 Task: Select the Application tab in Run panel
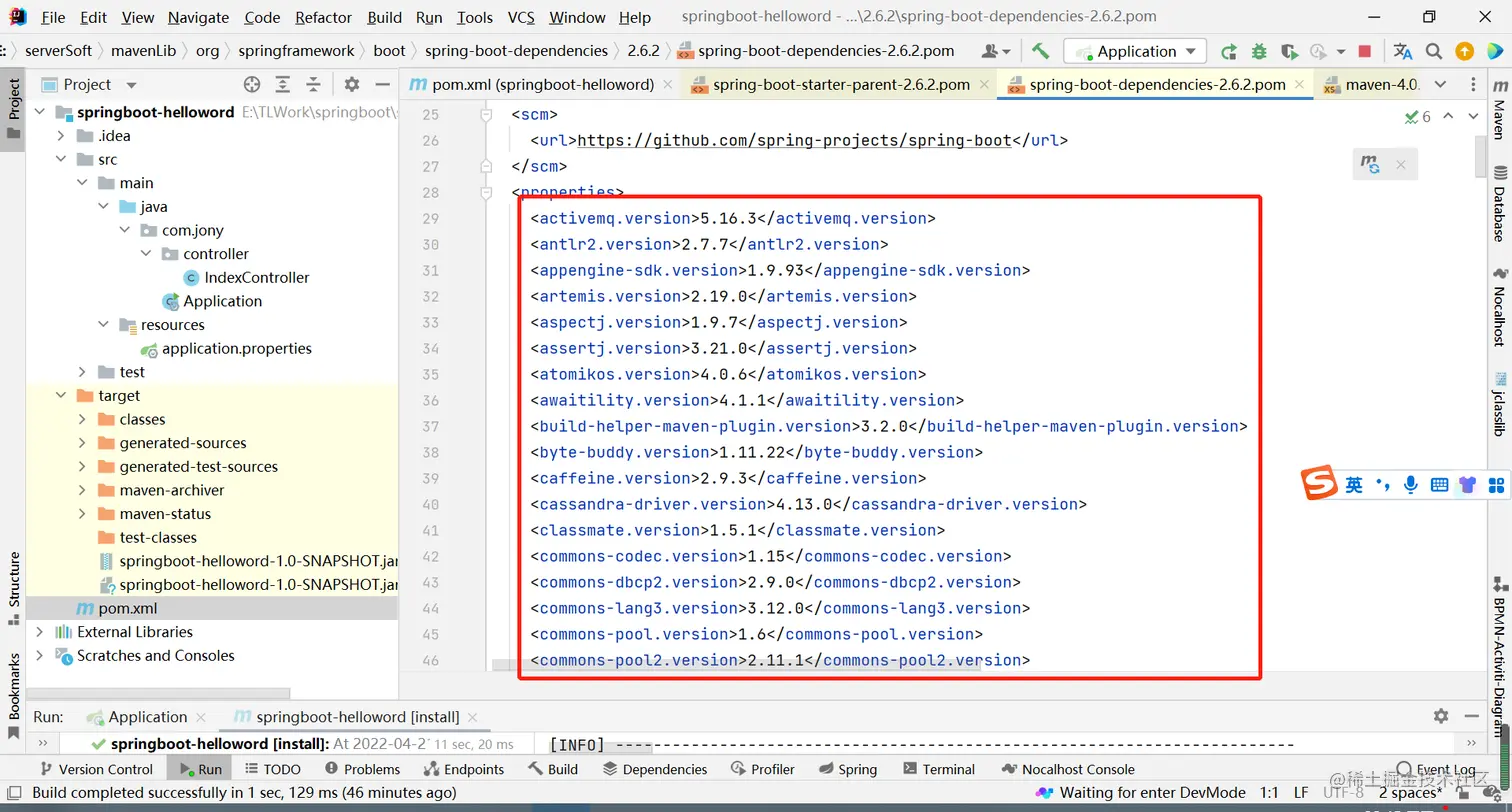point(147,717)
